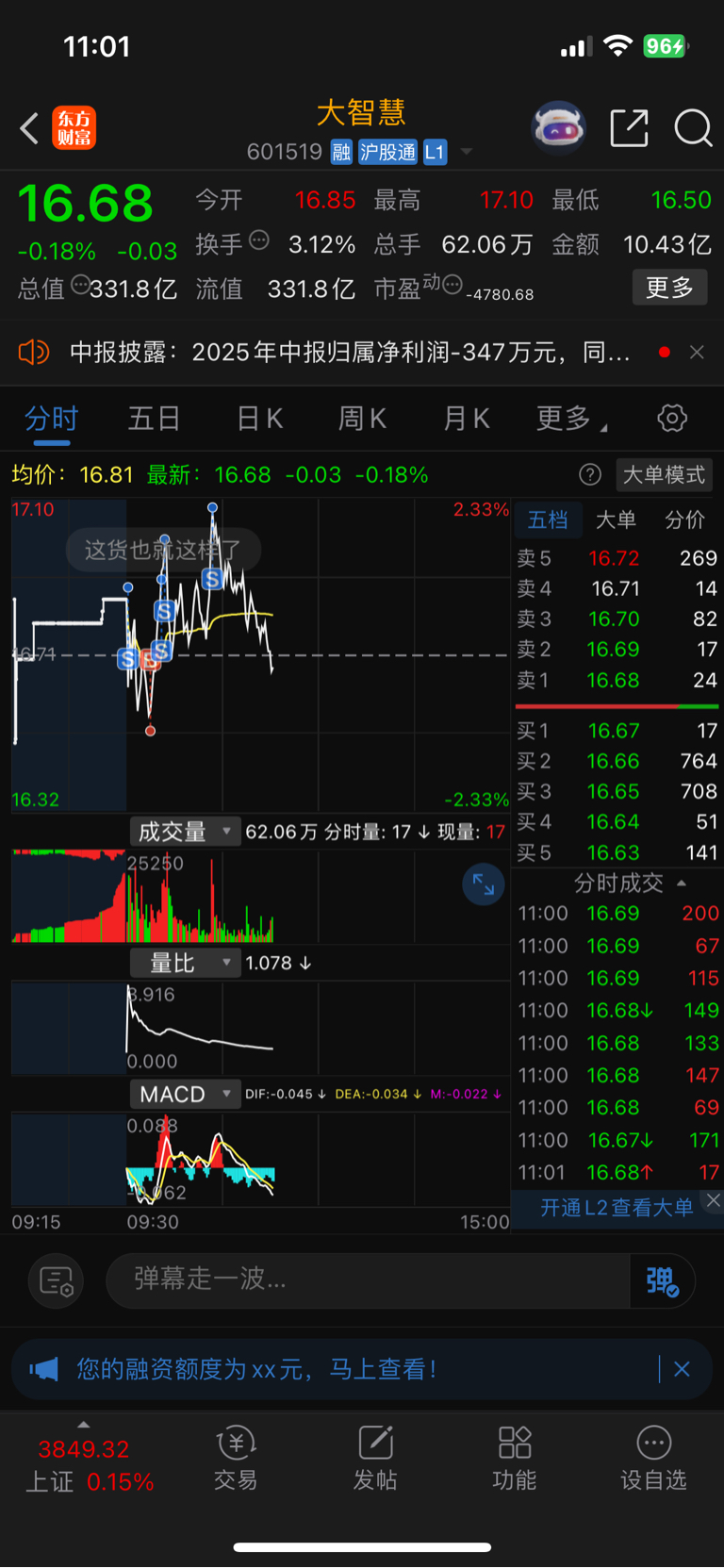
Task: Tap the 沪股通 badge
Action: [387, 152]
